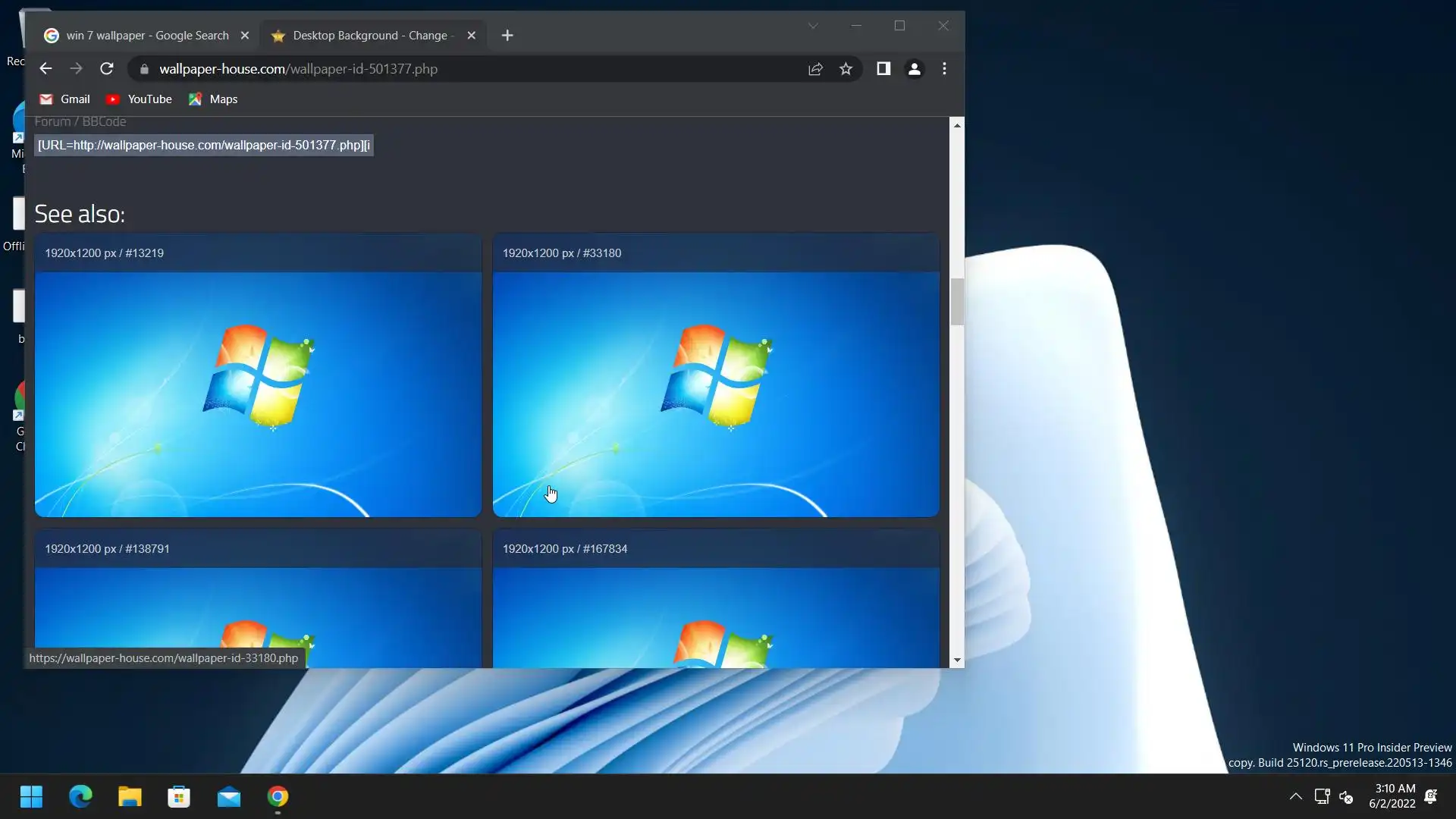Close the Desktop Background tab

[x=471, y=36]
